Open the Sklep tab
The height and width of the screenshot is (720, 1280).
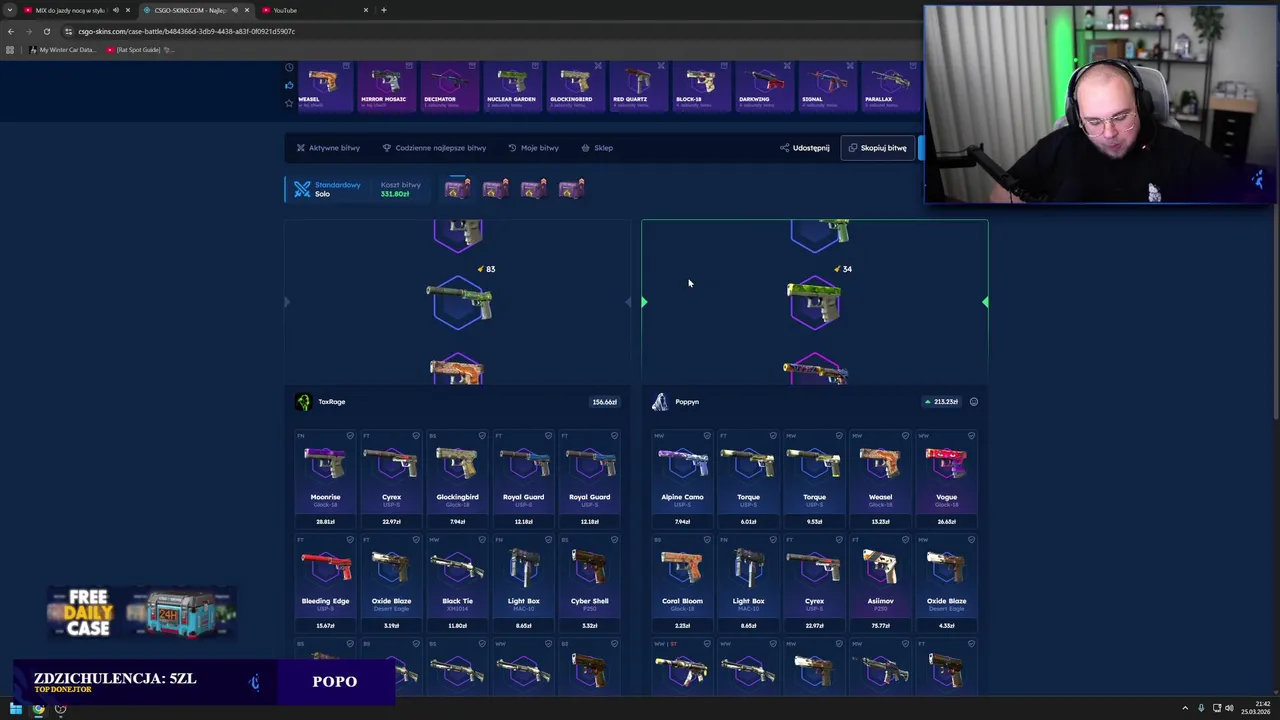[597, 148]
